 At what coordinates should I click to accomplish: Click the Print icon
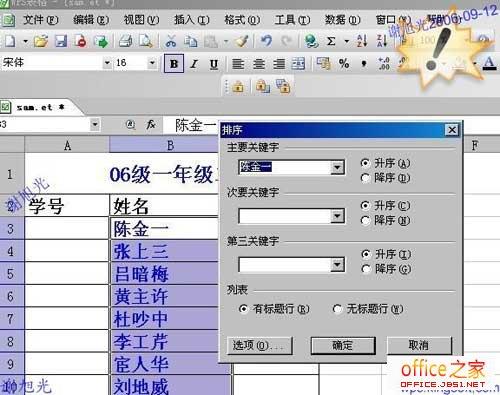pos(126,41)
